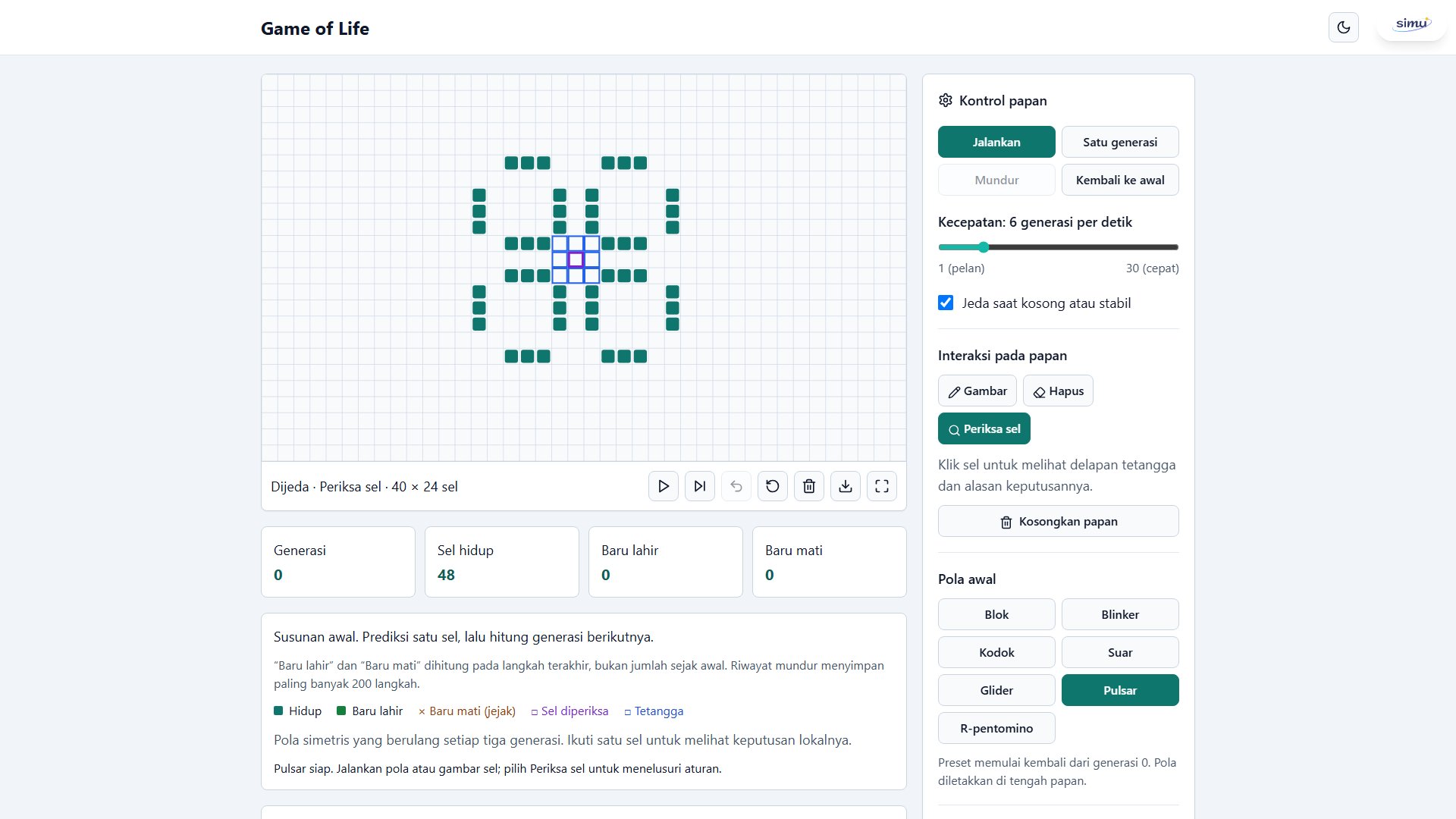The height and width of the screenshot is (819, 1456).
Task: Click the download icon below the board
Action: point(846,486)
